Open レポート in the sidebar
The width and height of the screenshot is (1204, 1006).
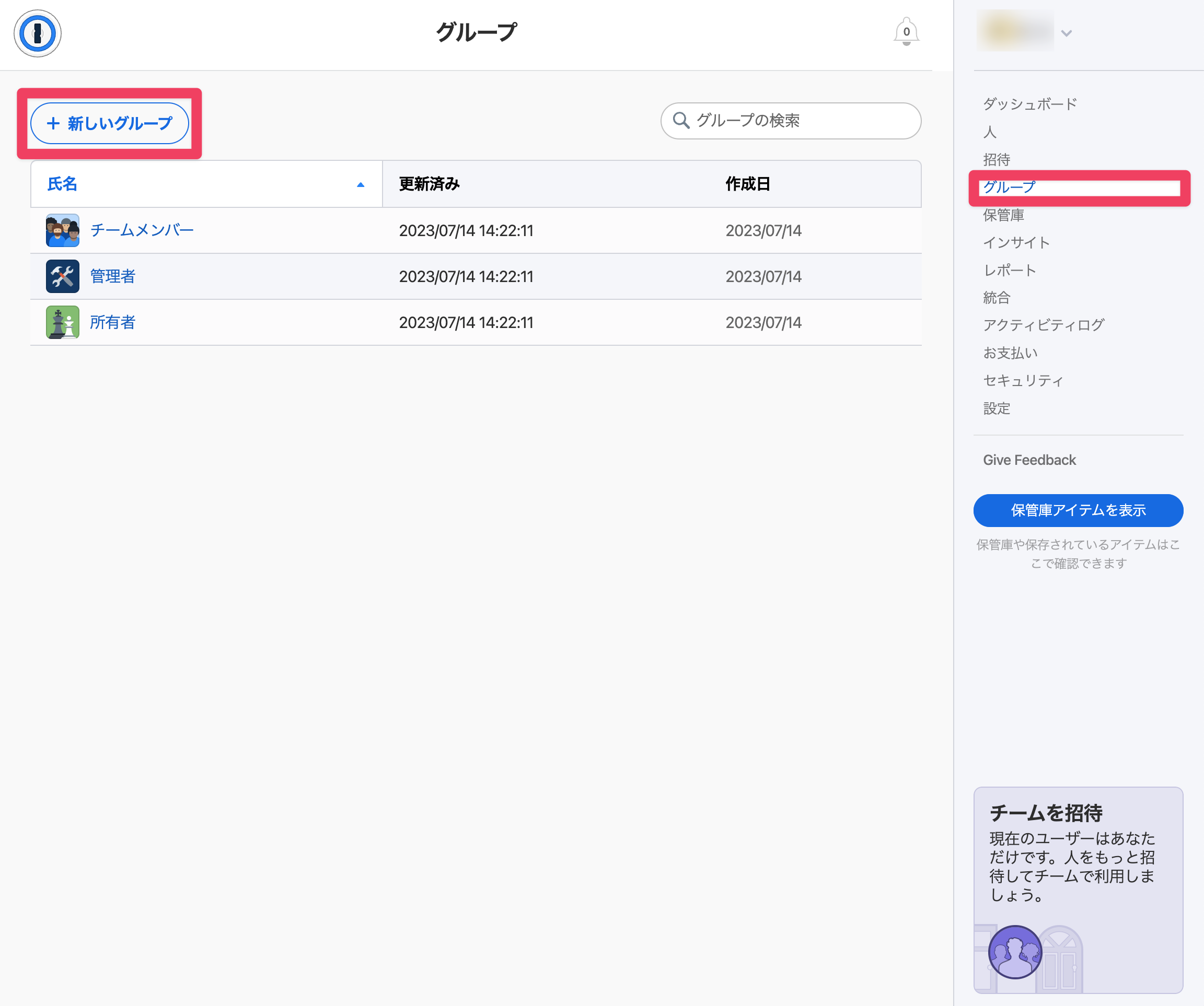[x=1010, y=270]
